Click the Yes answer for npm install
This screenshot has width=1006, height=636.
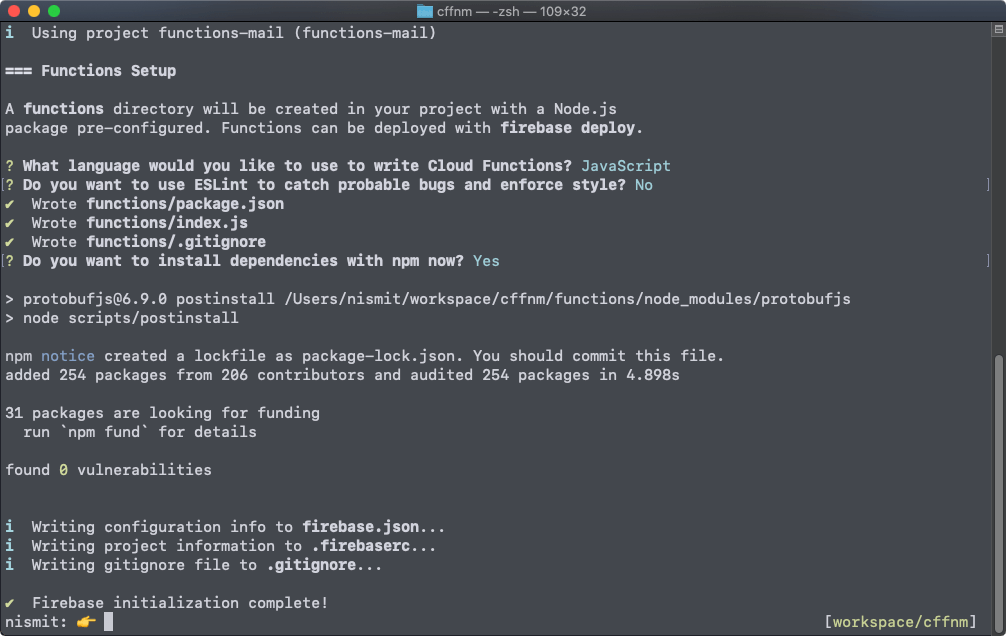486,261
